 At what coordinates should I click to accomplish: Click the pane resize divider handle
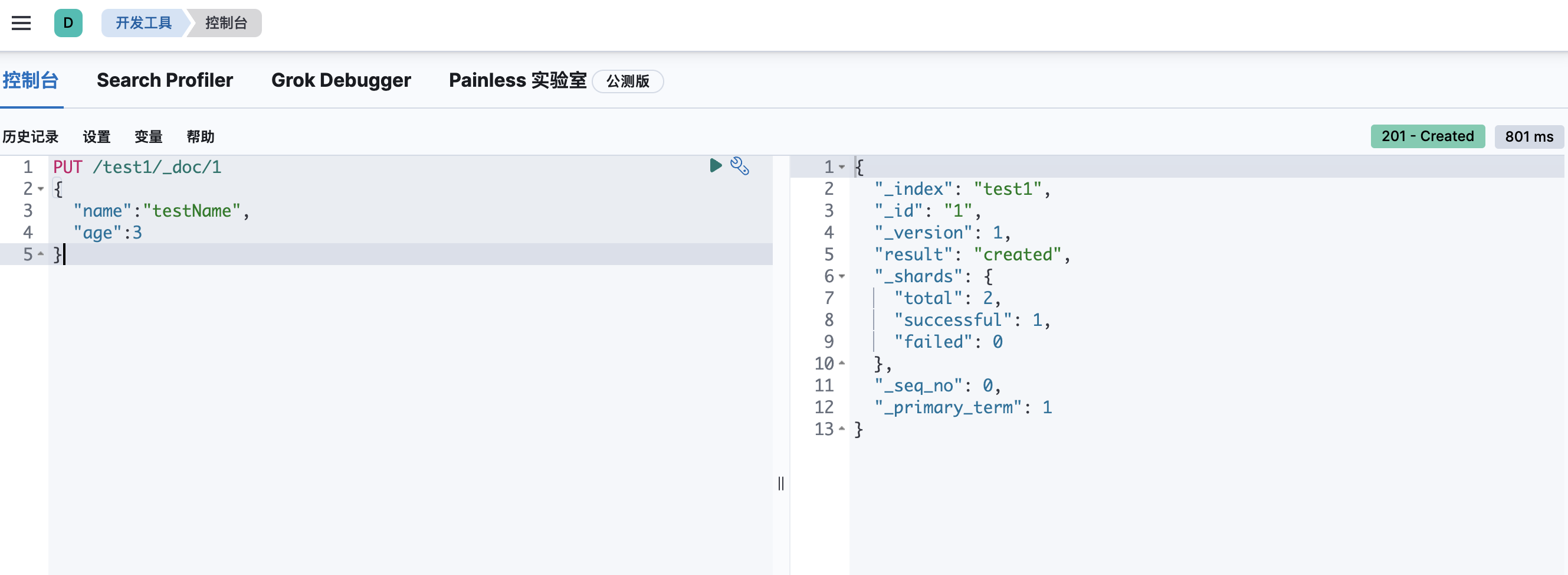pyautogui.click(x=781, y=483)
